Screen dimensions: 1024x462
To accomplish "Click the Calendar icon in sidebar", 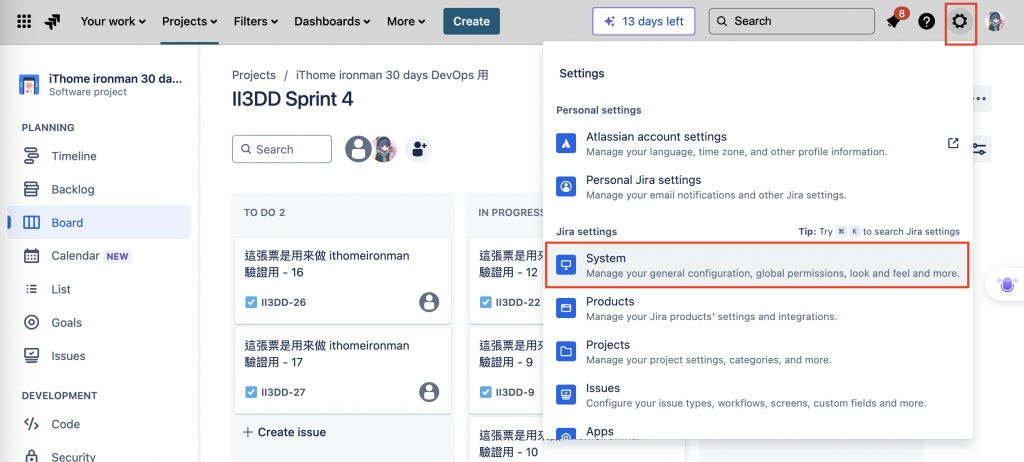I will pos(31,256).
